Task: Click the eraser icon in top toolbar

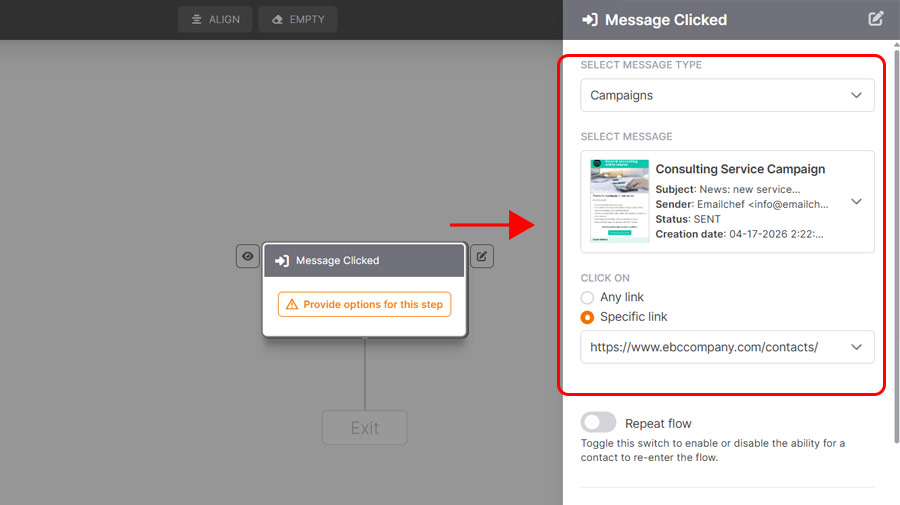Action: coord(277,20)
